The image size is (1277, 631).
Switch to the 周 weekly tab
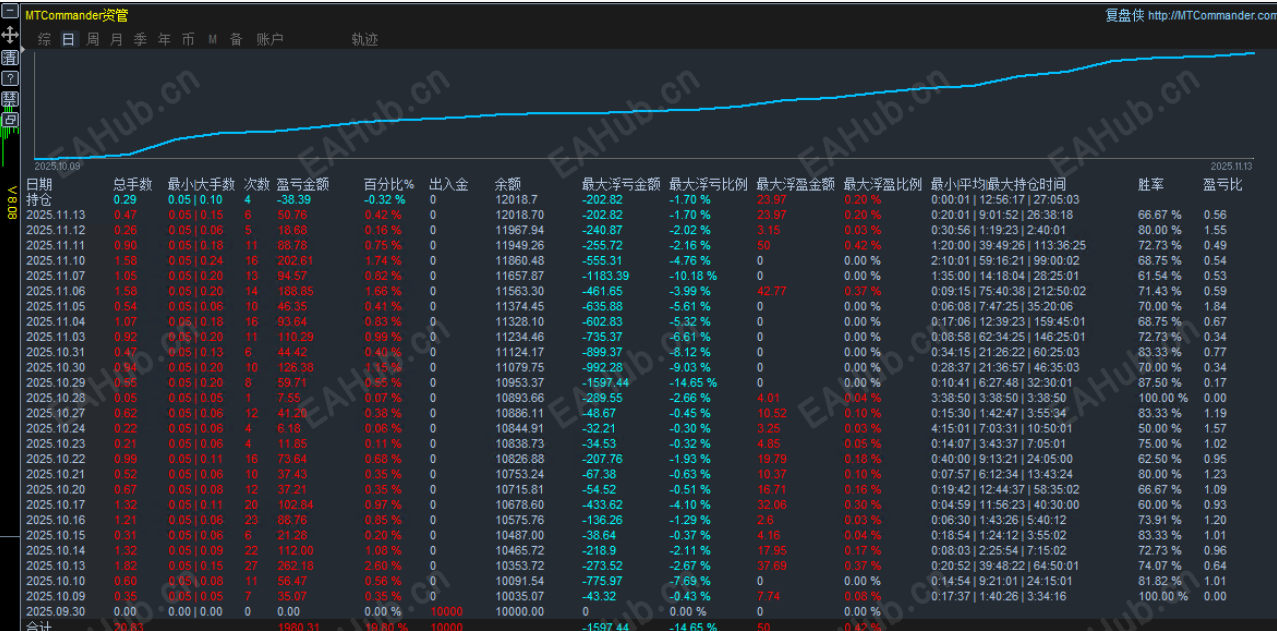coord(93,40)
